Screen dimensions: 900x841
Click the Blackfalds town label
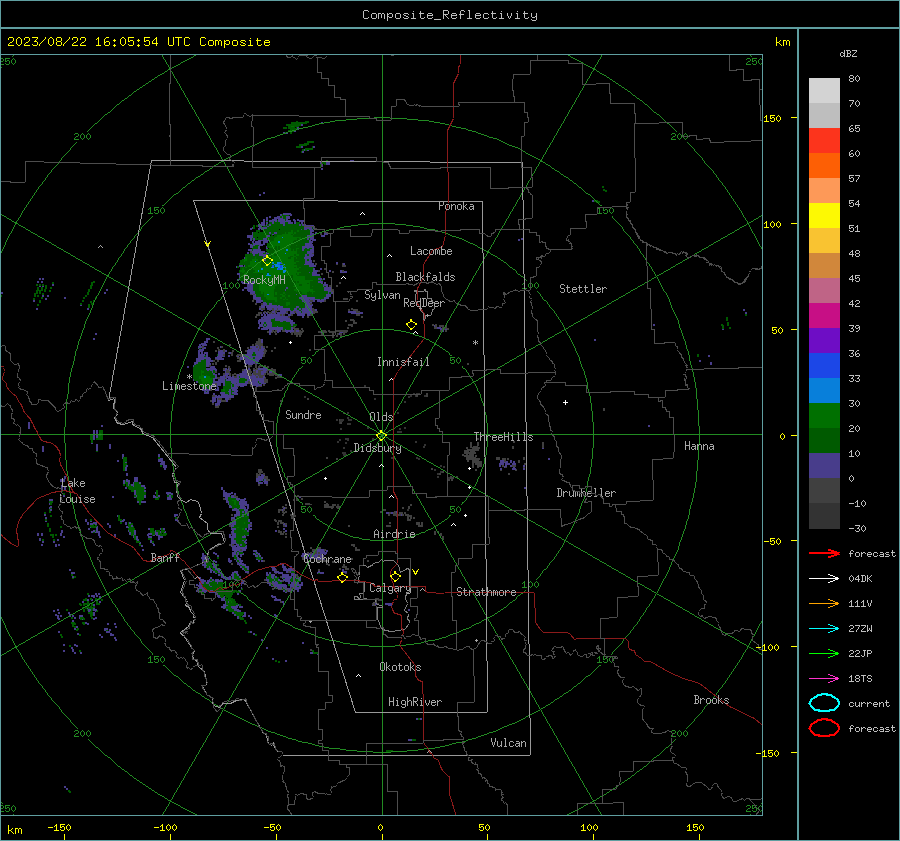pyautogui.click(x=425, y=277)
